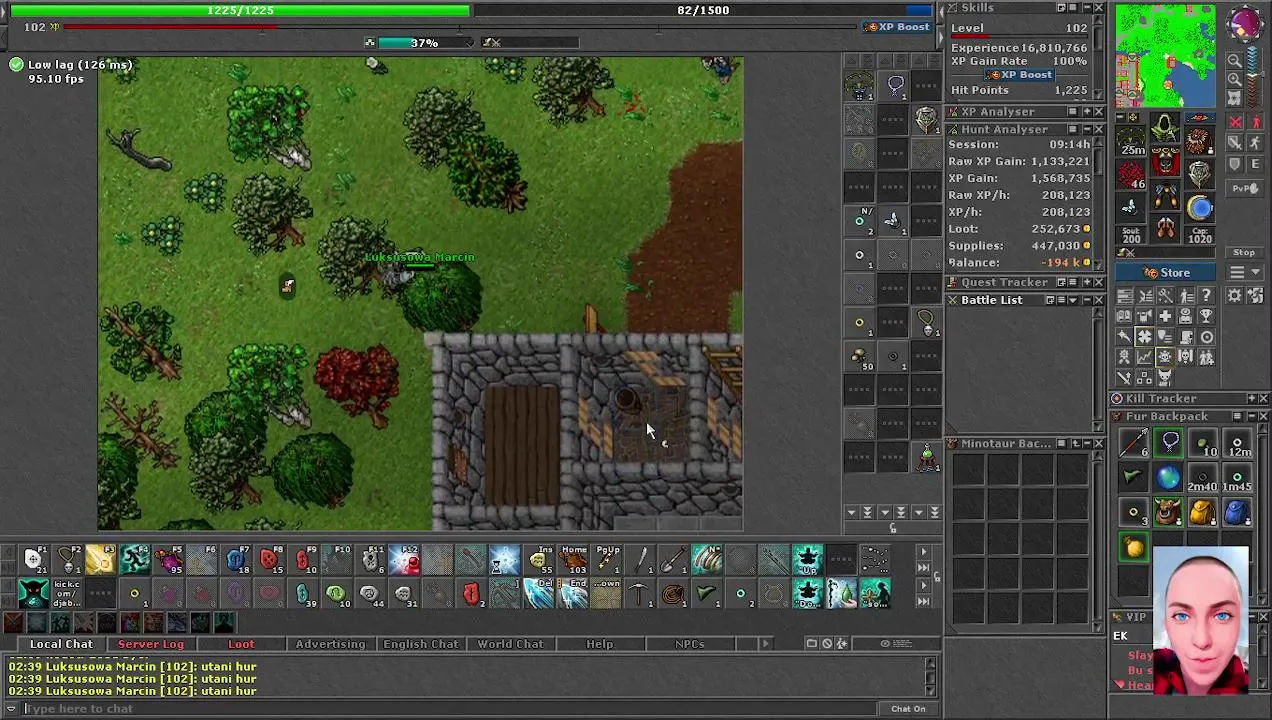The height and width of the screenshot is (720, 1272).
Task: Click the first down arrow under the left panel
Action: point(851,513)
